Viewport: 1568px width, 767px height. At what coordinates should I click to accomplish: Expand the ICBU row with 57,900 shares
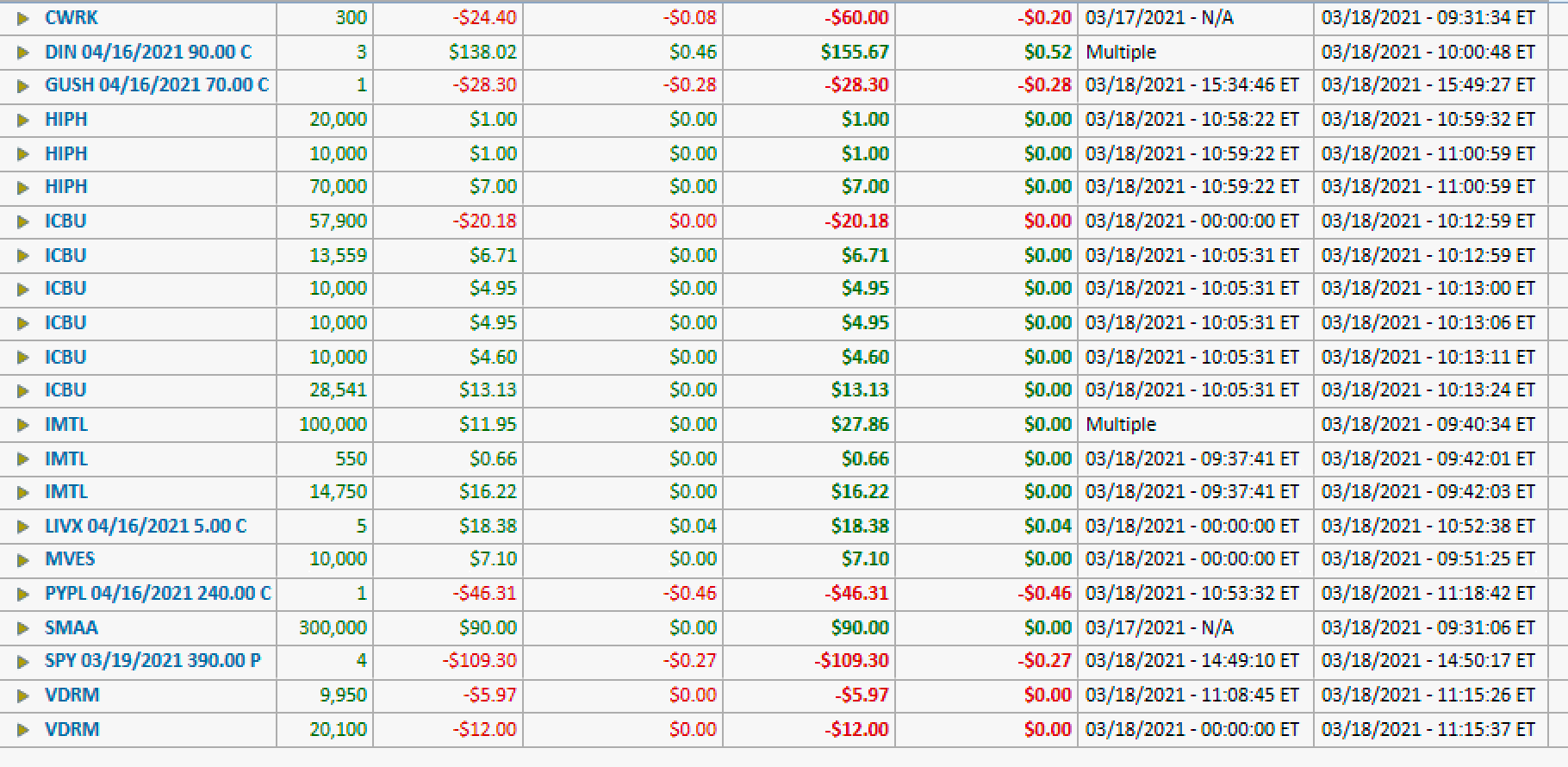pyautogui.click(x=23, y=221)
